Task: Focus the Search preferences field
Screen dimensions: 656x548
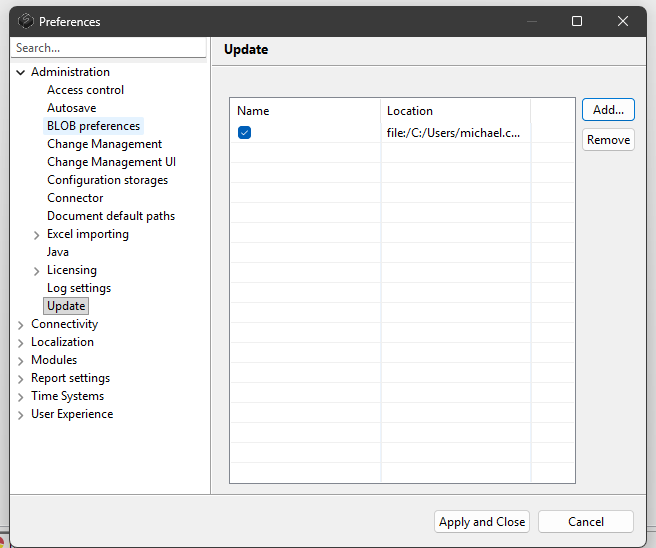Action: (x=108, y=48)
